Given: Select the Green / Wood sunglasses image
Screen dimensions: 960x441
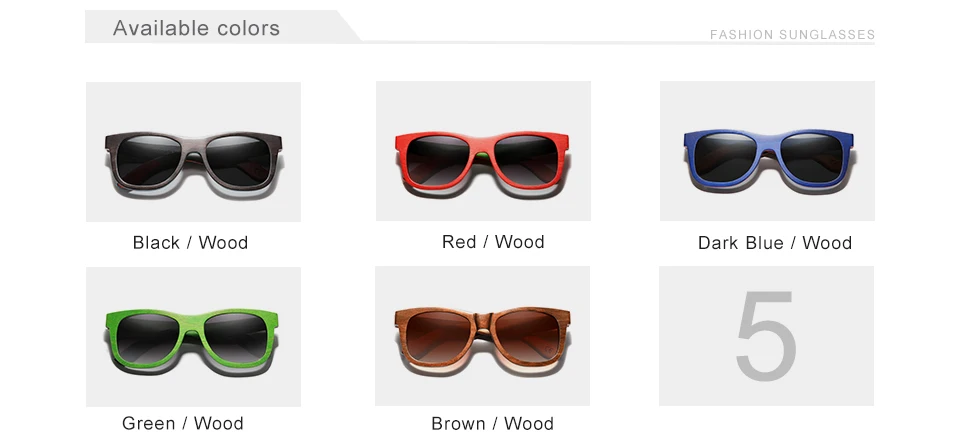Looking at the screenshot, I should pos(193,336).
